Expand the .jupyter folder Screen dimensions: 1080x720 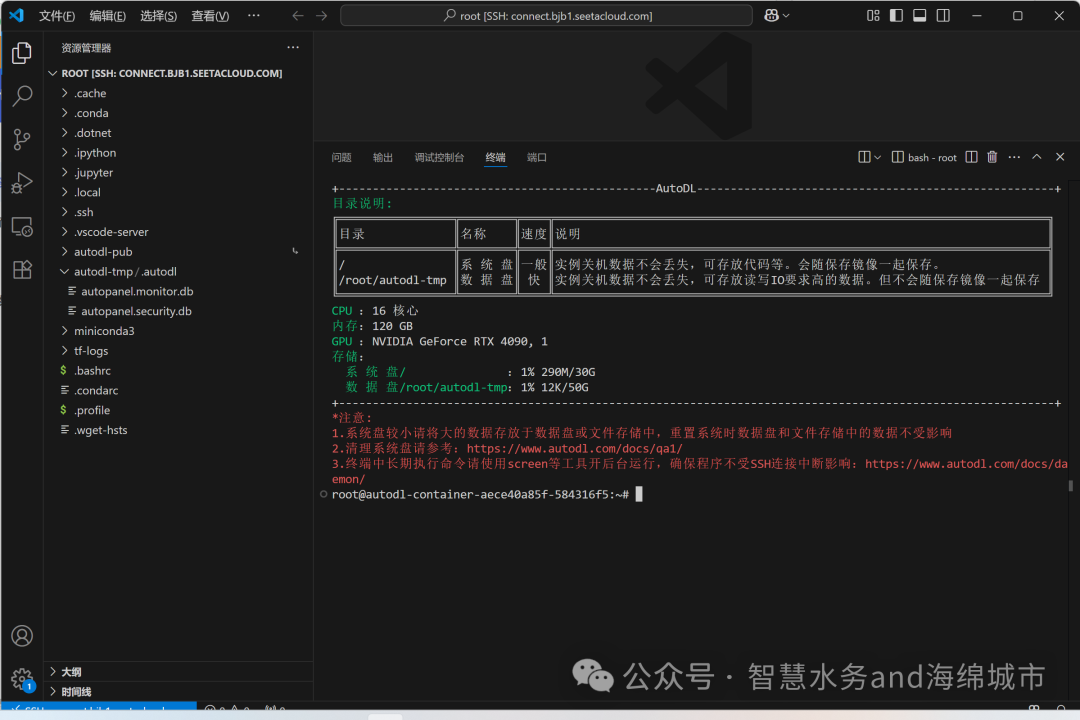point(178,172)
